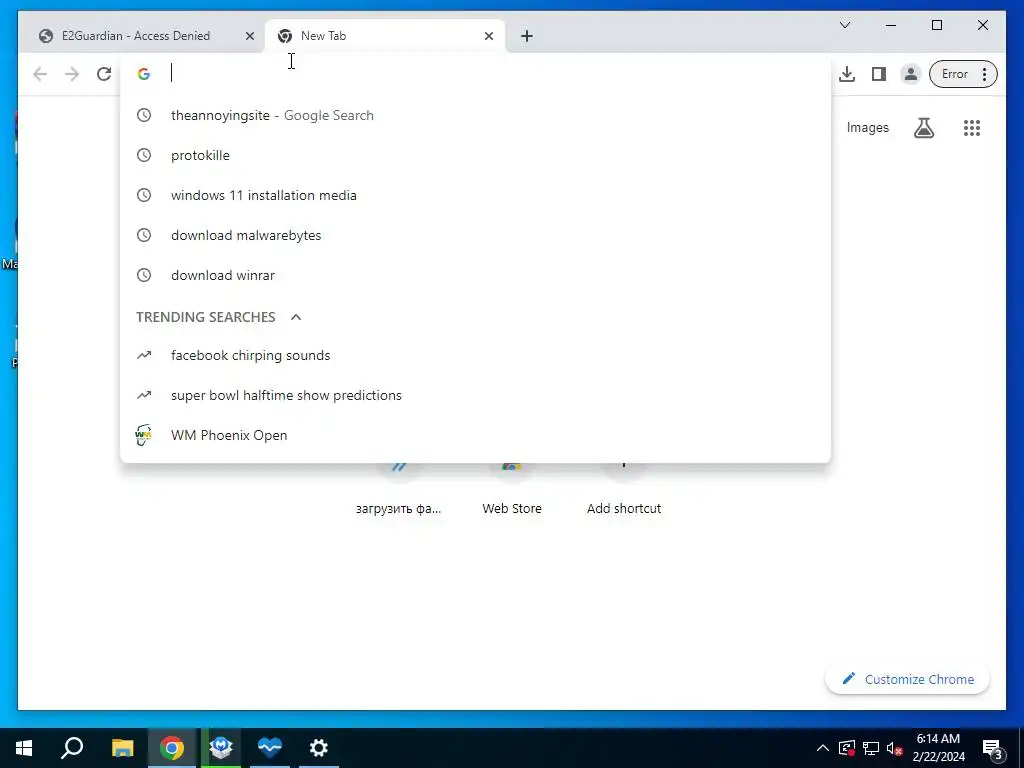This screenshot has height=768, width=1024.
Task: Open the Malwarebytes taskbar icon
Action: pyautogui.click(x=221, y=748)
